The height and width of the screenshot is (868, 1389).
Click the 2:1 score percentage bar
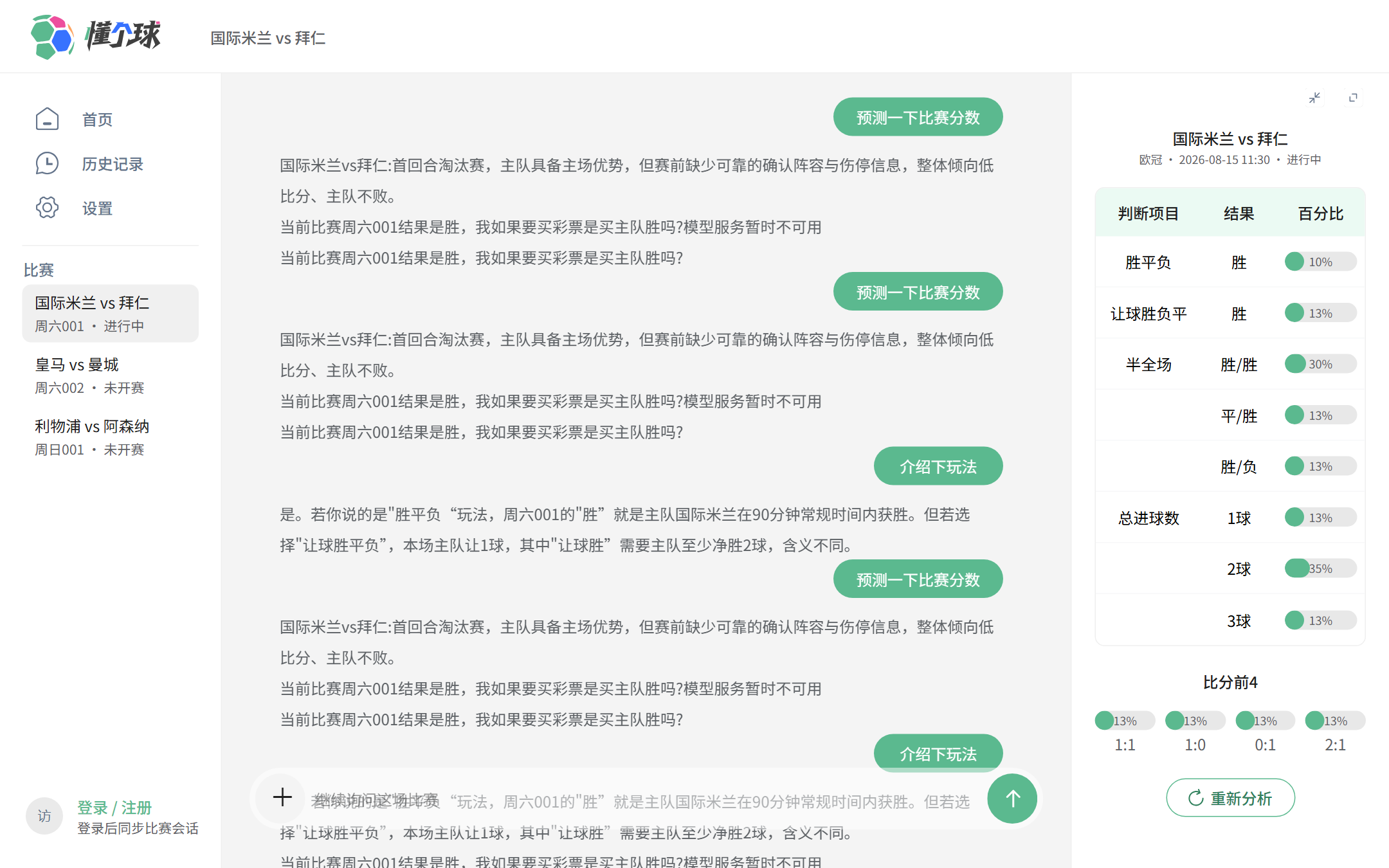1335,721
